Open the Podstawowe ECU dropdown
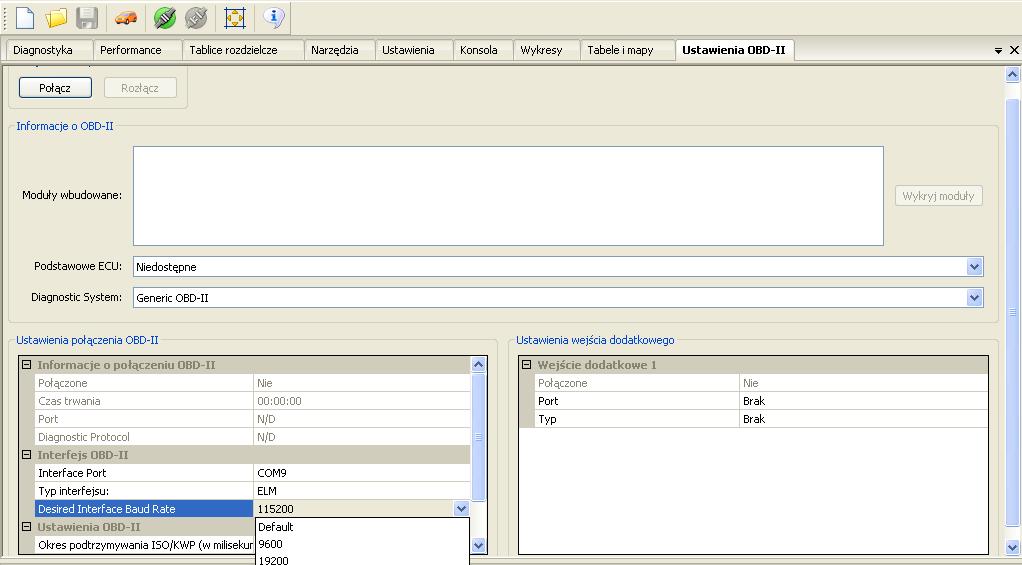The height and width of the screenshot is (565, 1022). pos(974,267)
